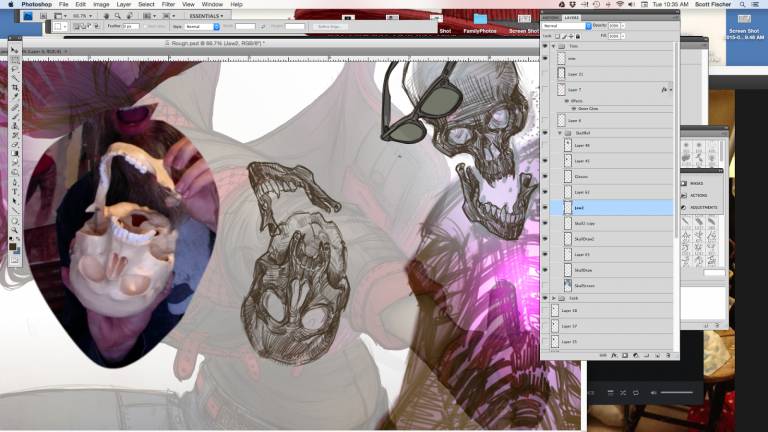The width and height of the screenshot is (768, 432).
Task: Toggle visibility of the Skullfind group
Action: (545, 132)
